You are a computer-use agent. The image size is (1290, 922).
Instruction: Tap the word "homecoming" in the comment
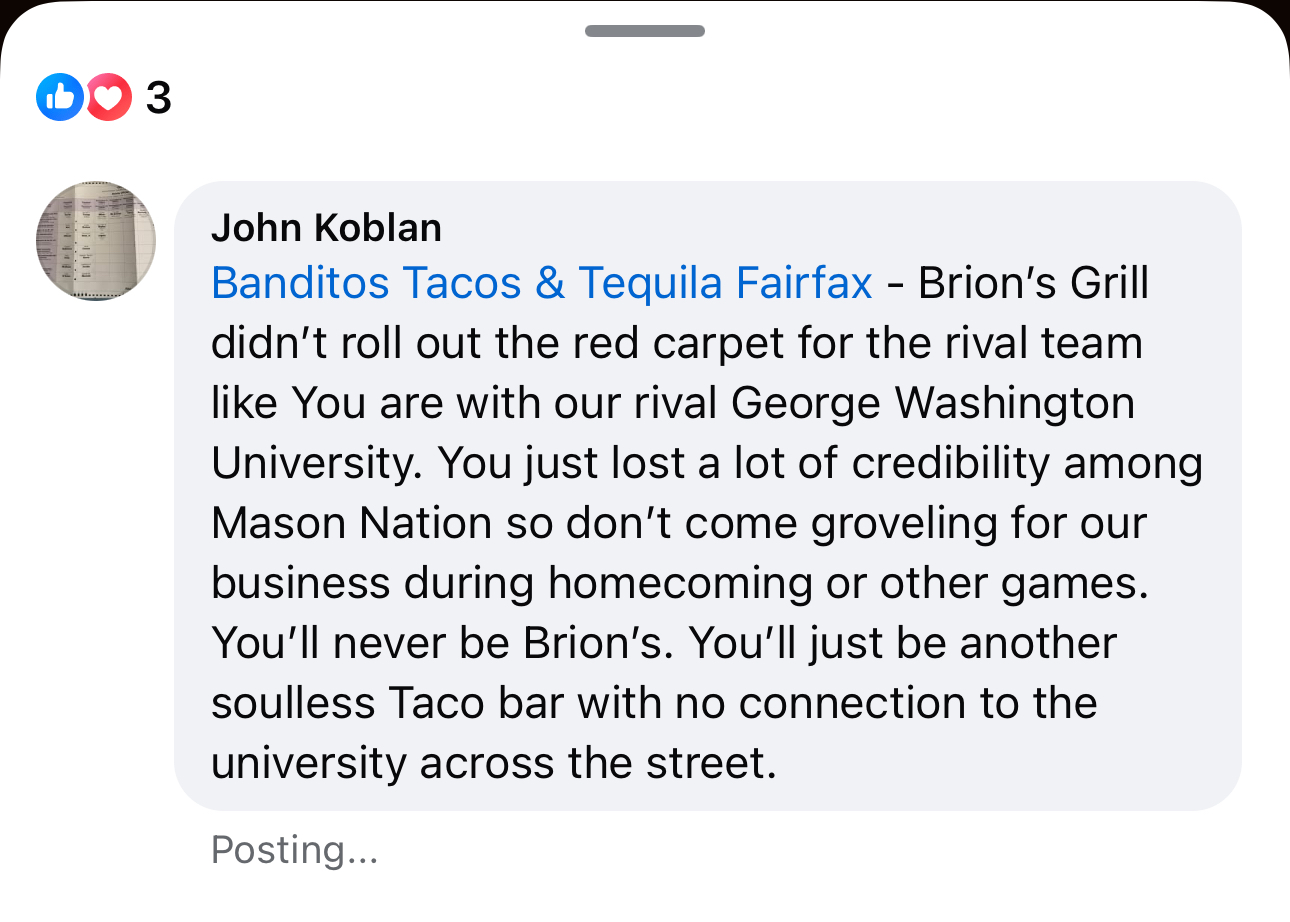click(x=664, y=583)
